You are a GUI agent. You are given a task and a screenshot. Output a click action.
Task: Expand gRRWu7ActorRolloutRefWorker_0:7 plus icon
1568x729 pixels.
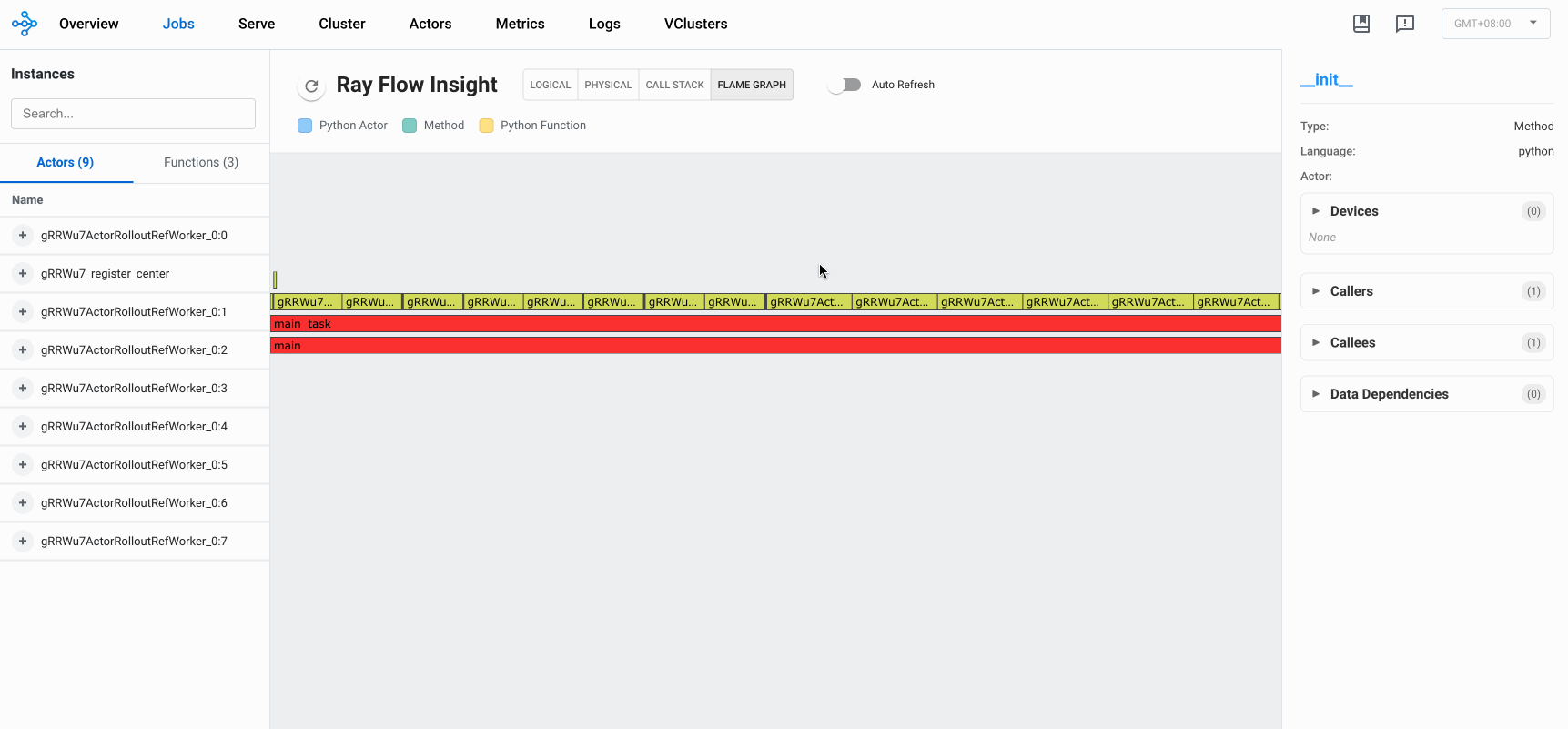(x=23, y=541)
